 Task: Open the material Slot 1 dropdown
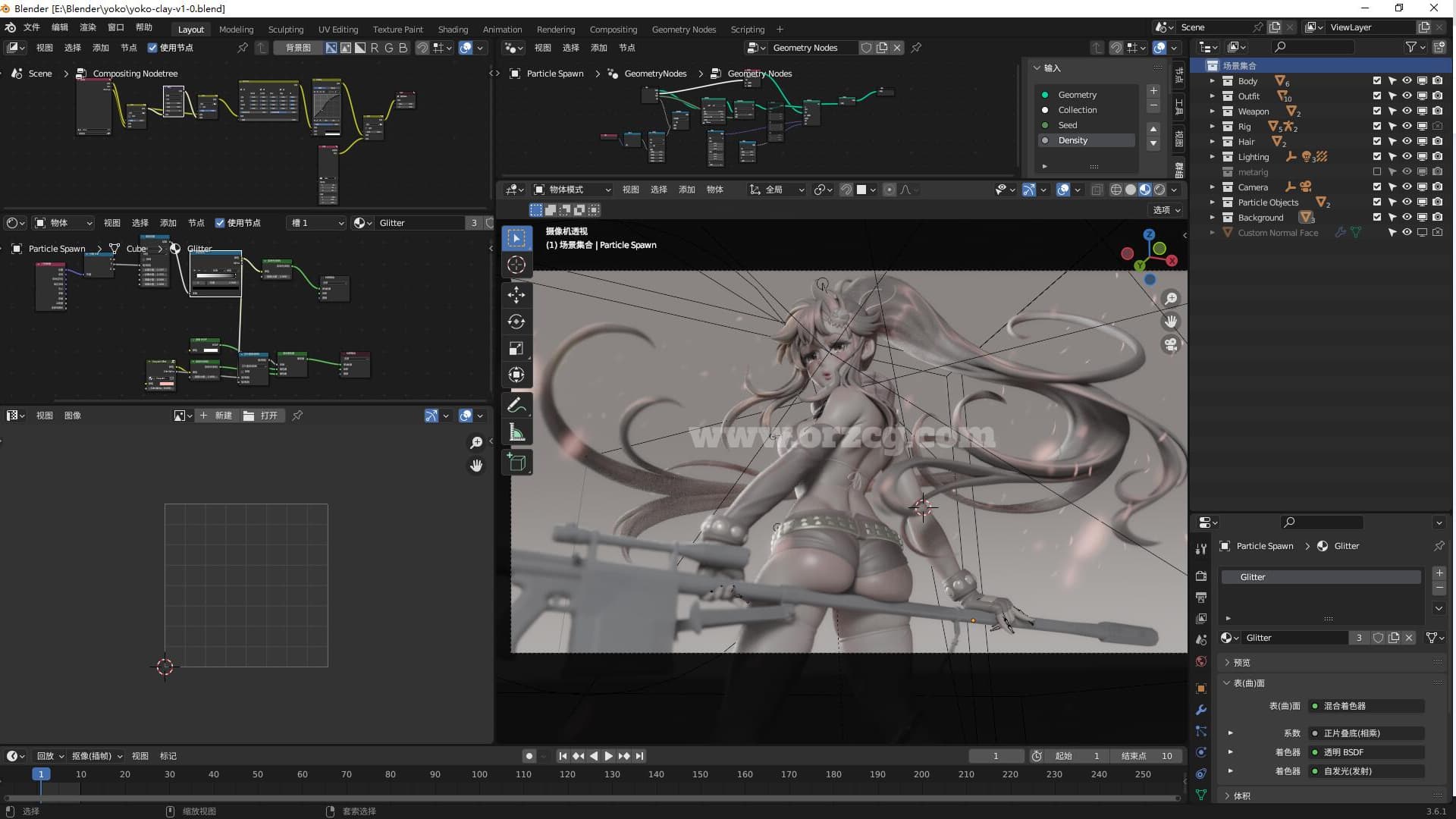tap(317, 223)
